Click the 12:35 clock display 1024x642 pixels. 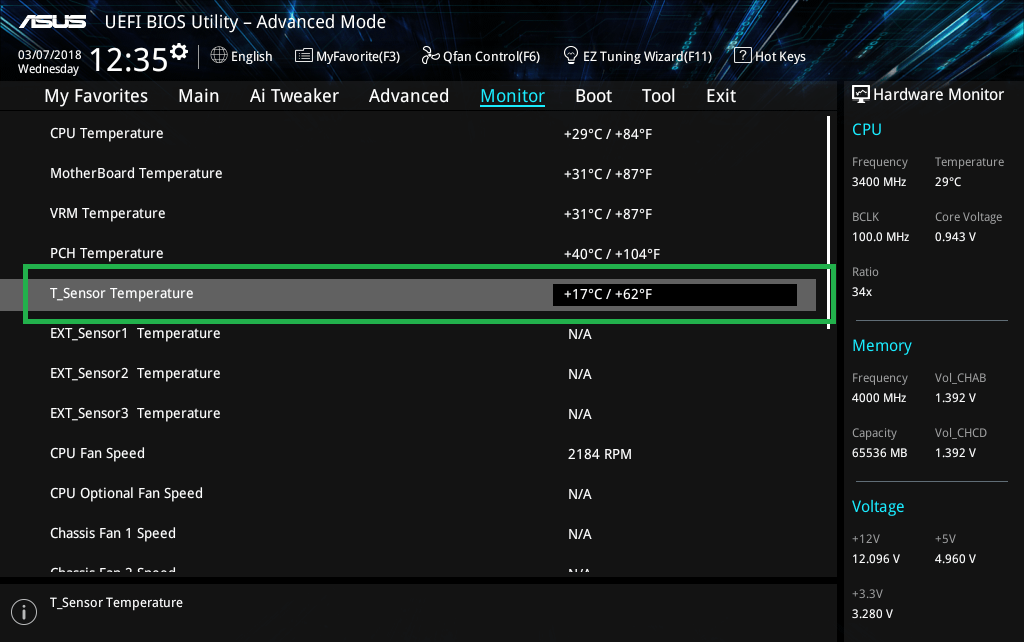(x=129, y=60)
